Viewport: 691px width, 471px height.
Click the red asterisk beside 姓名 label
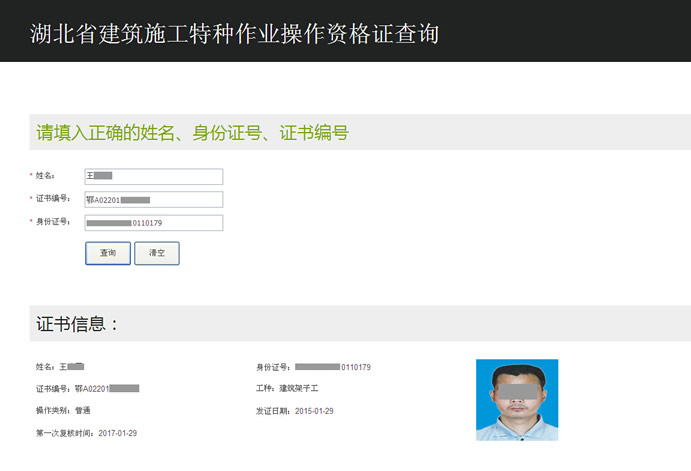(x=31, y=176)
